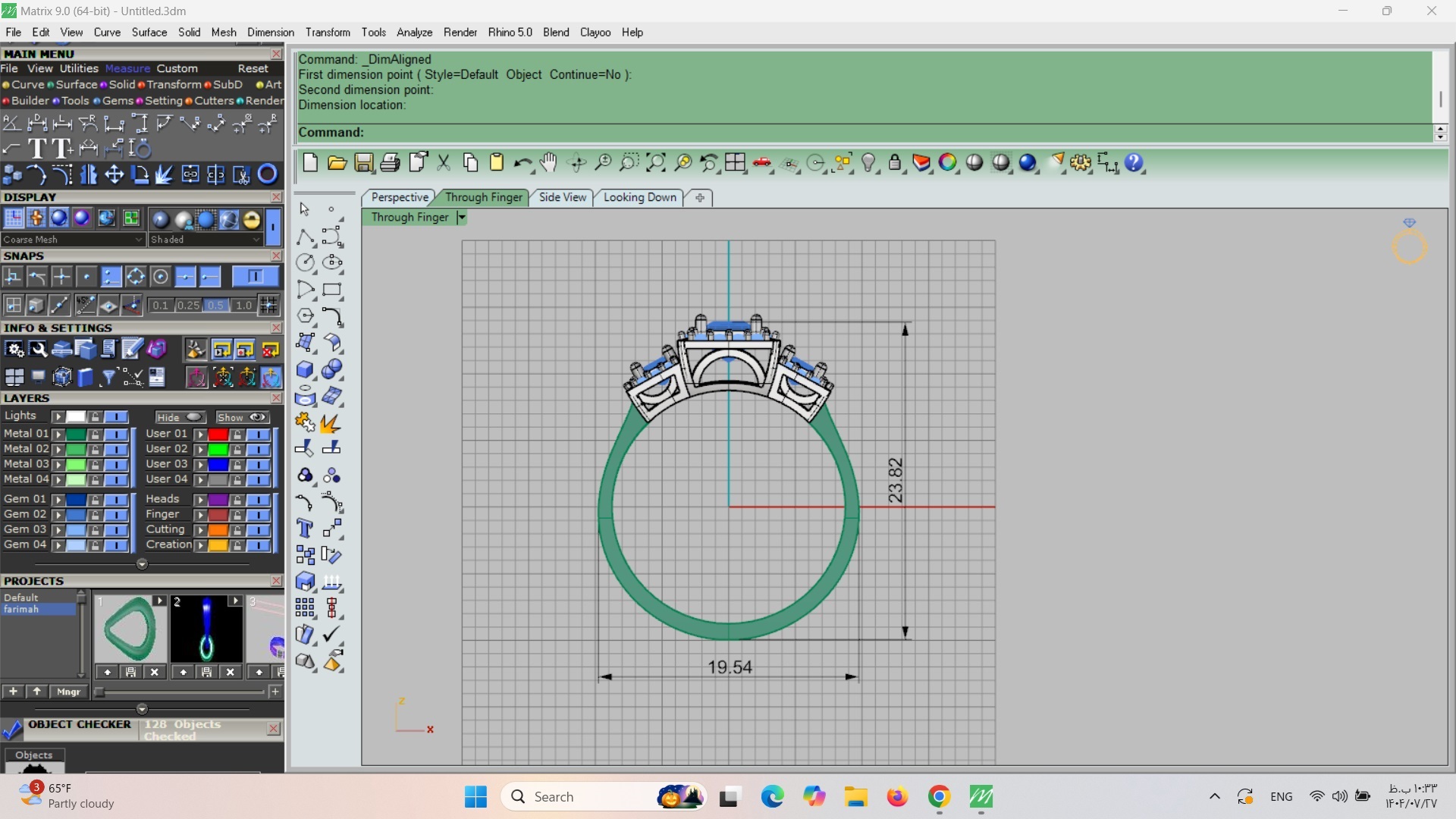The image size is (1456, 819).
Task: Click the red User 01 color swatch
Action: pos(218,435)
